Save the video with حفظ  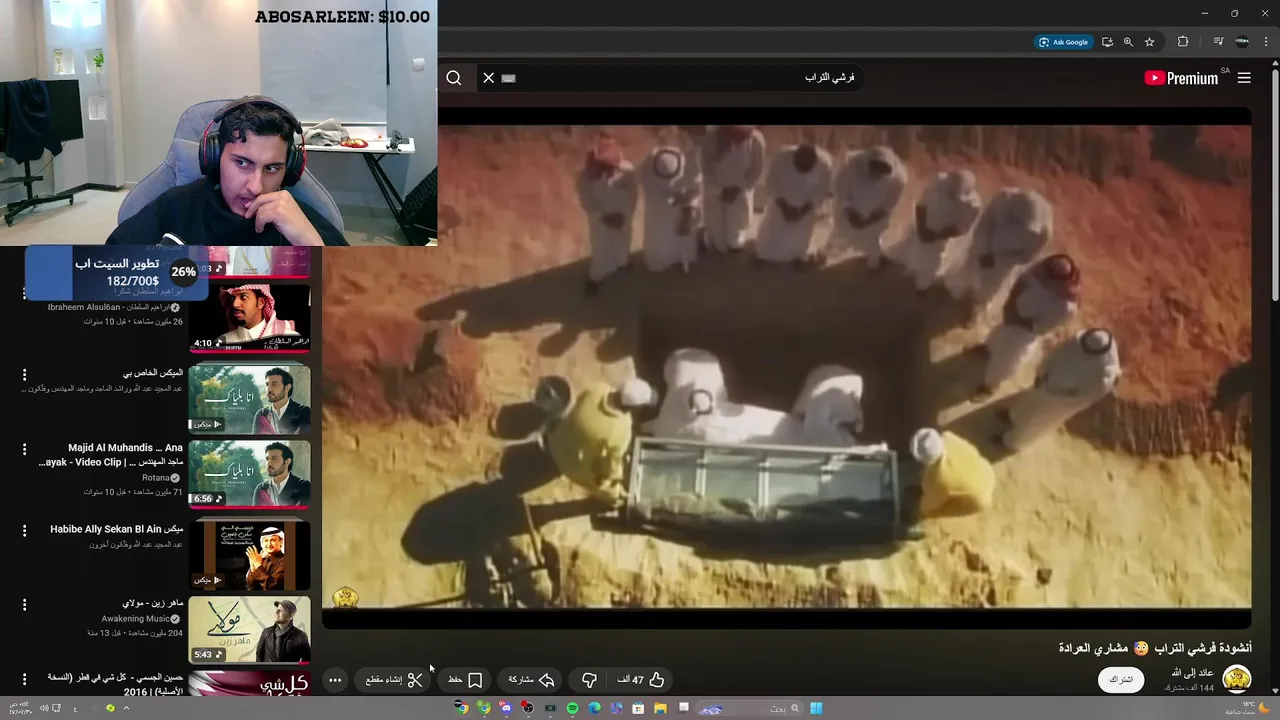[x=465, y=680]
